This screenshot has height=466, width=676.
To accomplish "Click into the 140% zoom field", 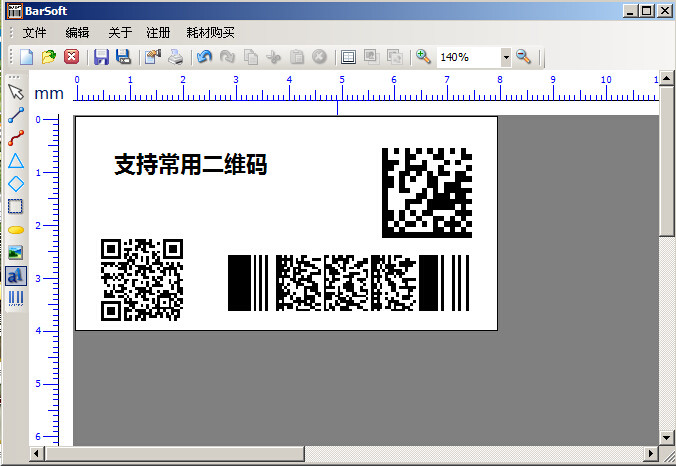I will click(468, 57).
